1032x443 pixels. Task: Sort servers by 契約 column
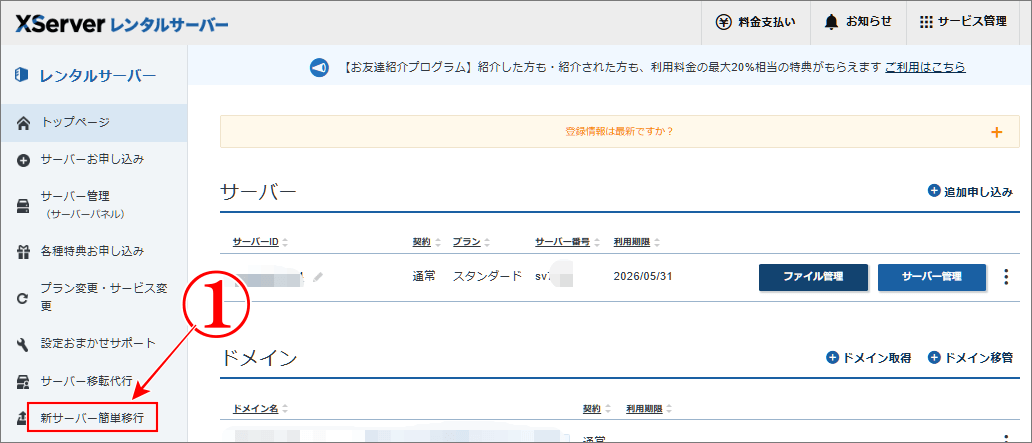(x=426, y=242)
